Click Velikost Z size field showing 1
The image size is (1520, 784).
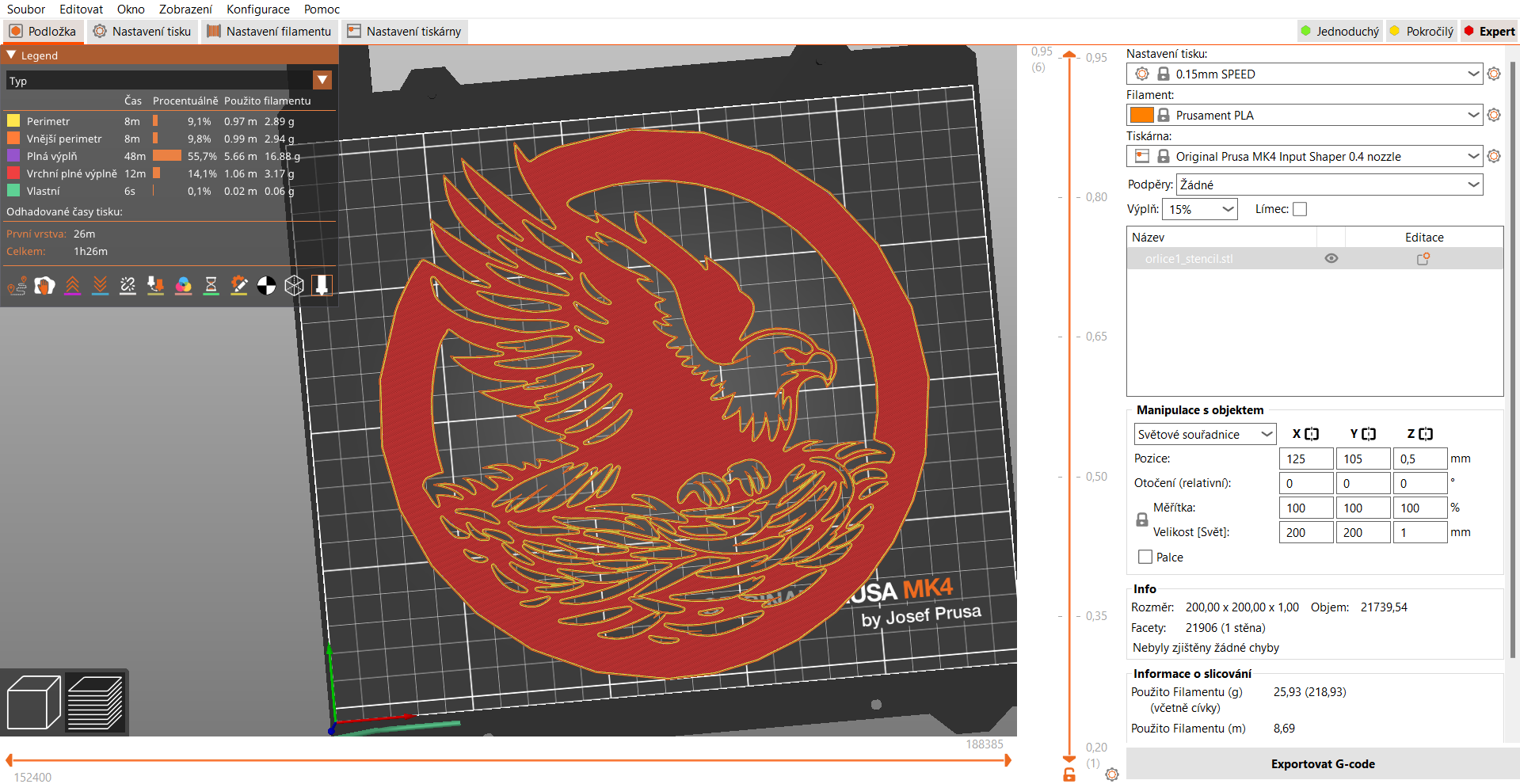point(1420,532)
